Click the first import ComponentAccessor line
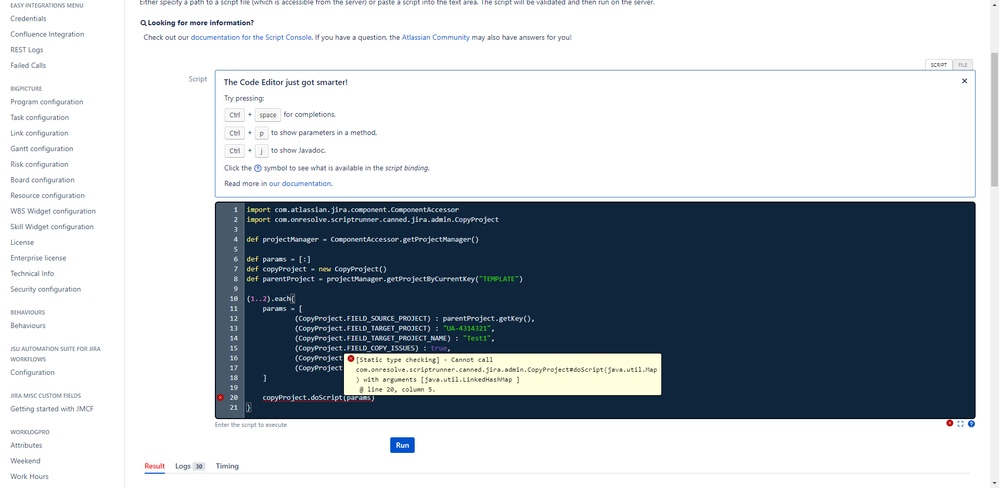999x488 pixels. (353, 210)
